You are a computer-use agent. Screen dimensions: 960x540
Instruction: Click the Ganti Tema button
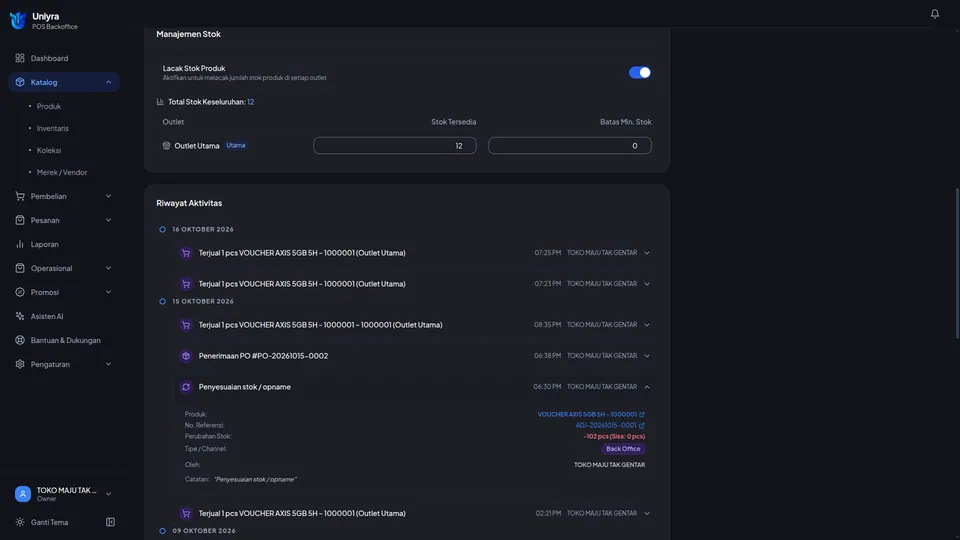[x=49, y=522]
